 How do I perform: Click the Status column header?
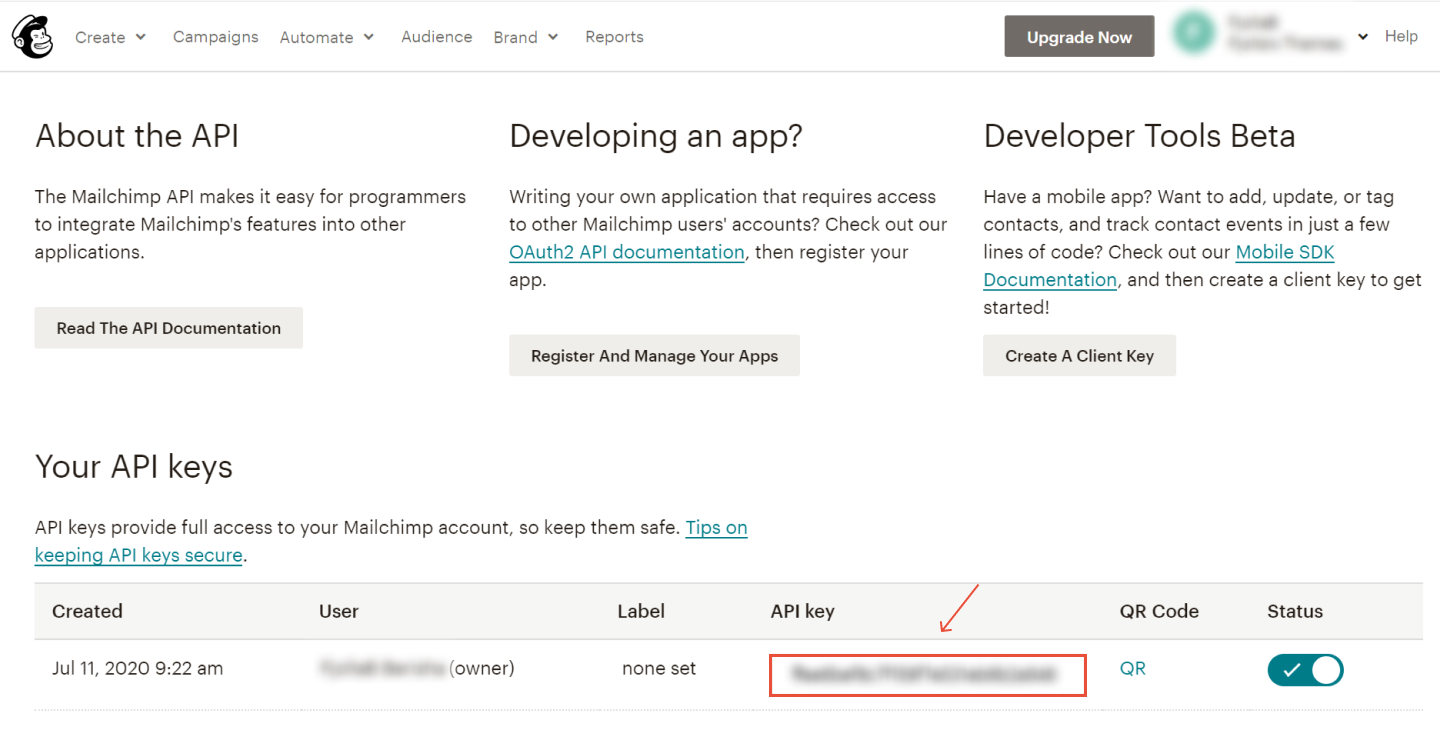pyautogui.click(x=1295, y=611)
